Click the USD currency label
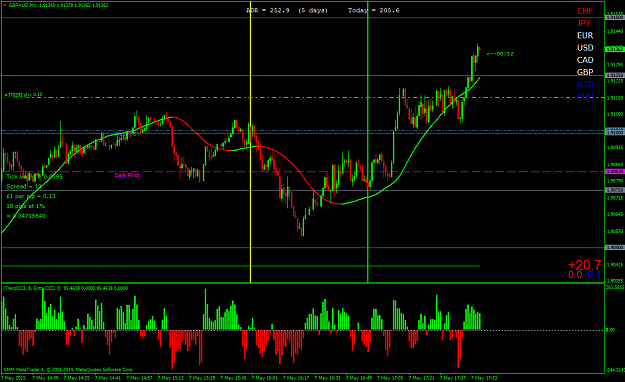Screen dimensions: 625x382 point(585,48)
